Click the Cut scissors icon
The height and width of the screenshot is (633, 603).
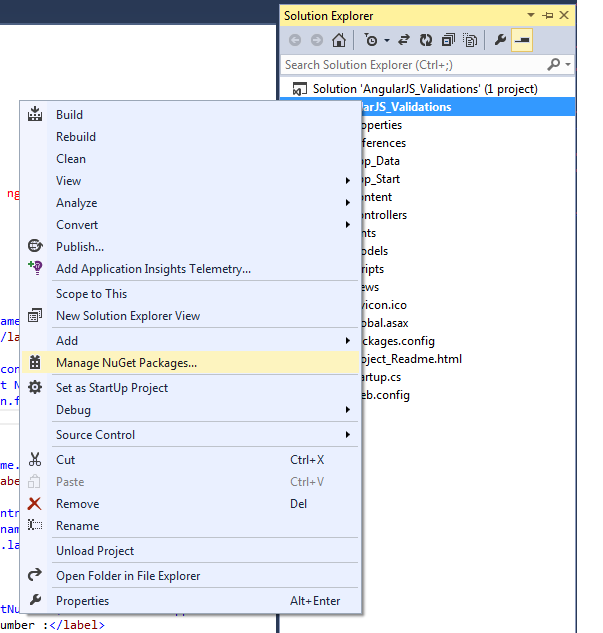35,459
